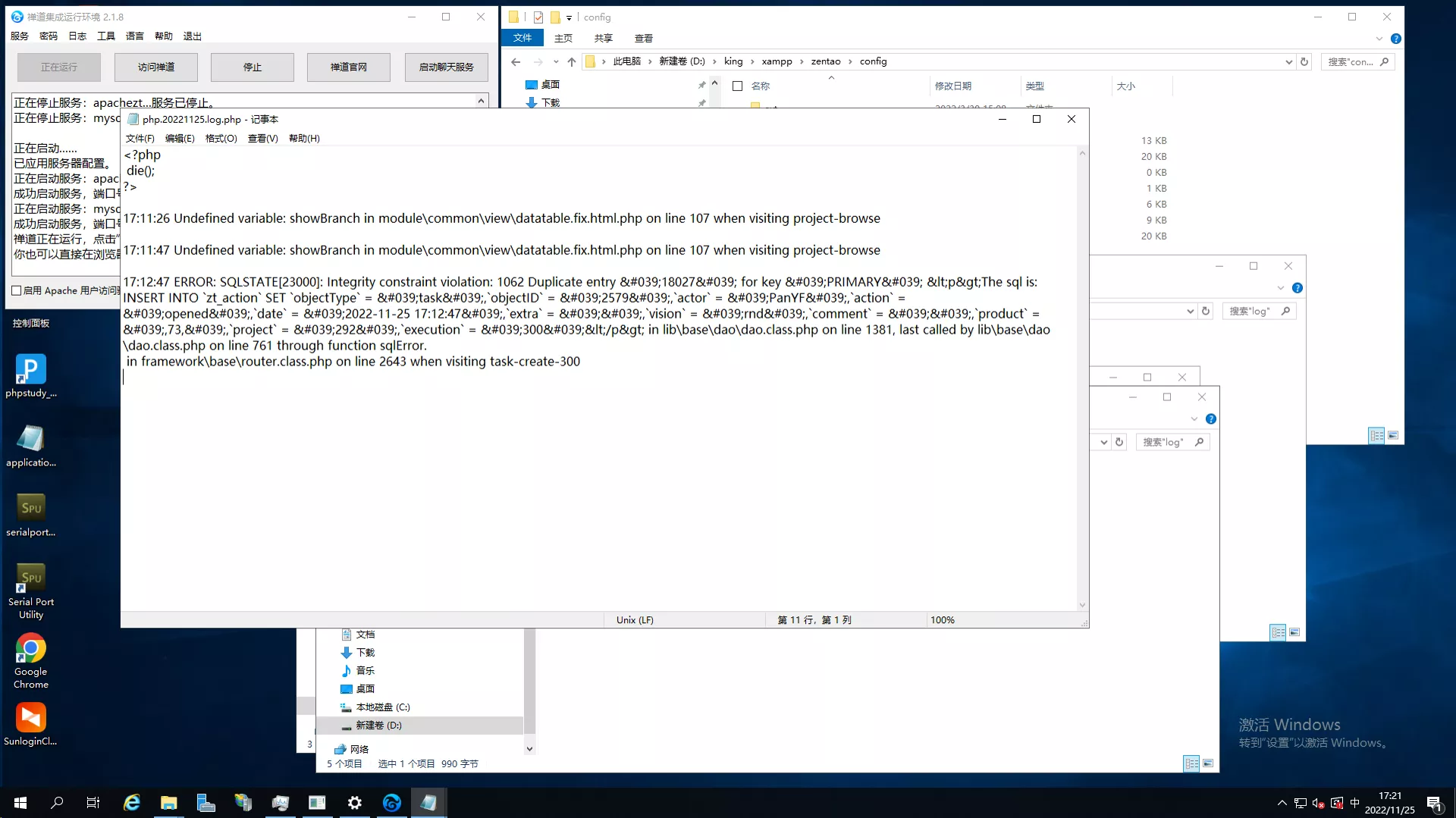Select 网络 in navigation tree
The height and width of the screenshot is (818, 1456).
(359, 749)
